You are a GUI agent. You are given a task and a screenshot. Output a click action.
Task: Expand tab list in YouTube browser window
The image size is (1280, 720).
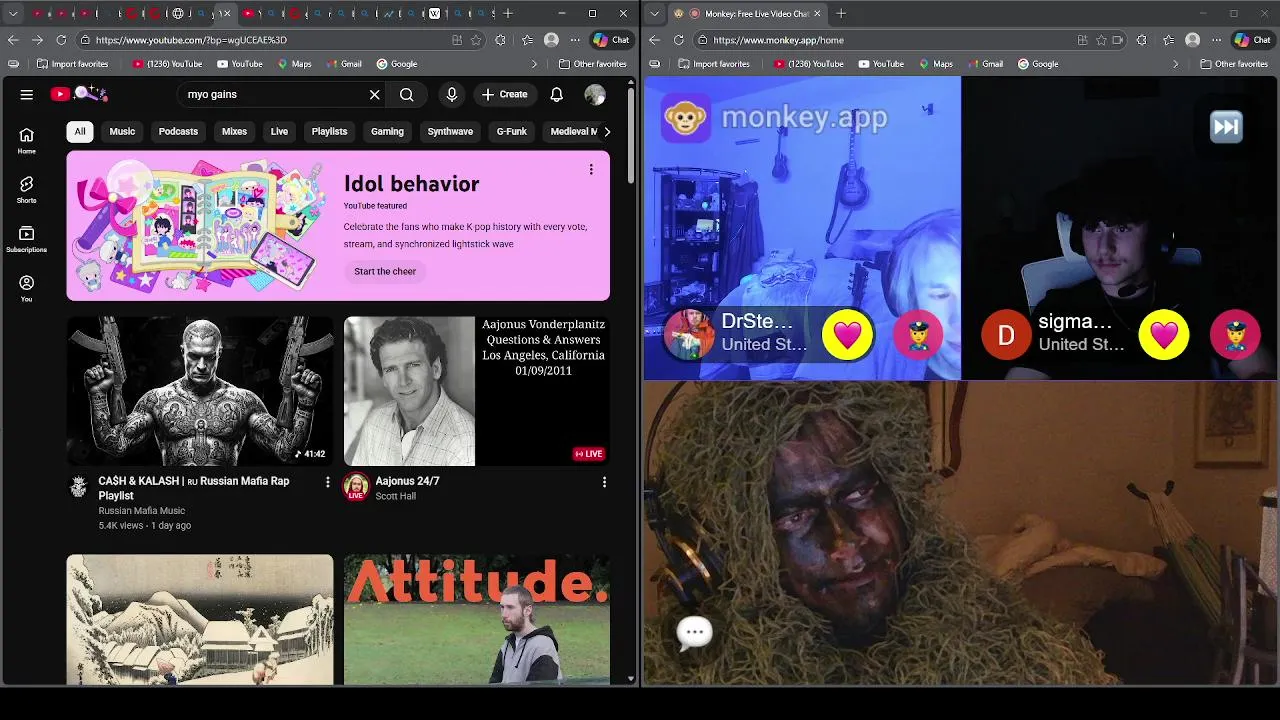pyautogui.click(x=13, y=13)
